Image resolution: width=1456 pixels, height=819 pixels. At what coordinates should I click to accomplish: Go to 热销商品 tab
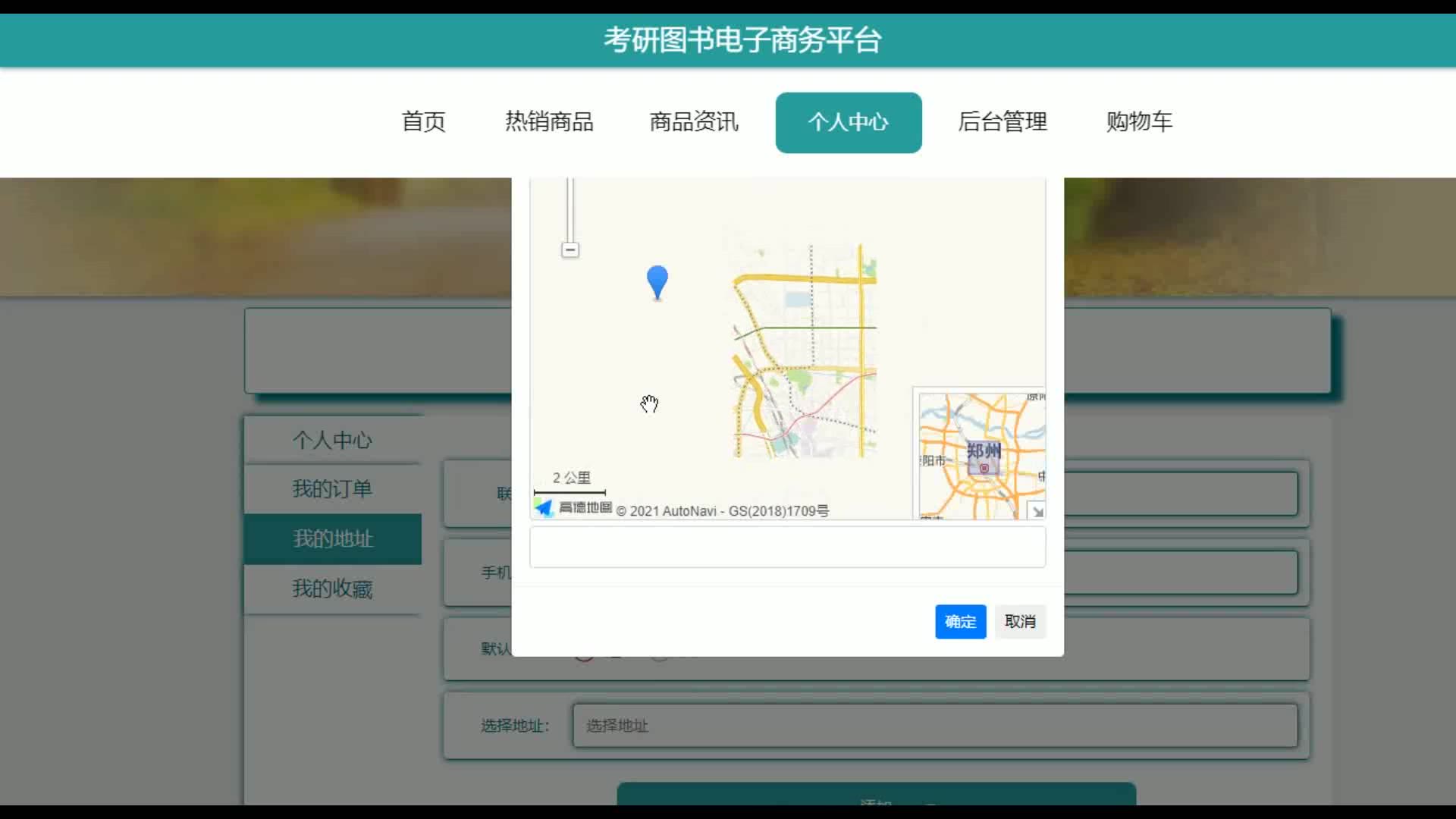549,122
